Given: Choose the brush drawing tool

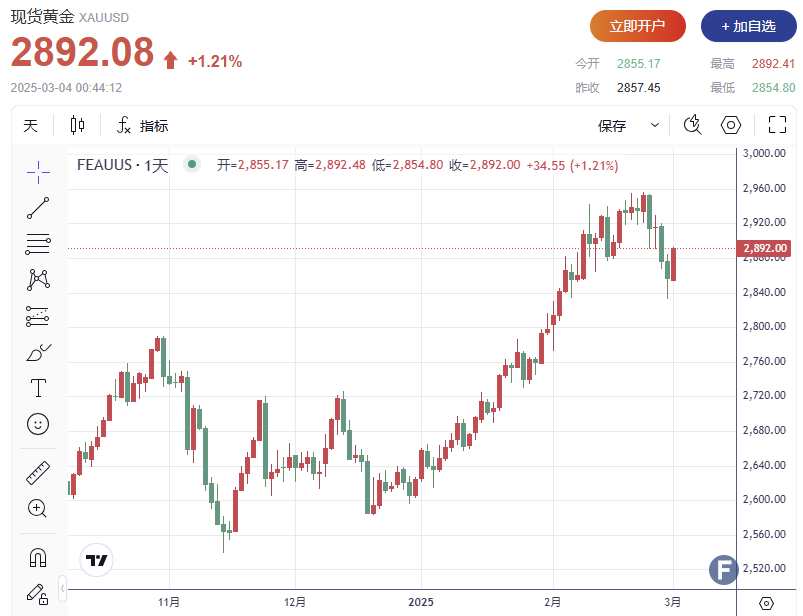Looking at the screenshot, I should (x=38, y=352).
